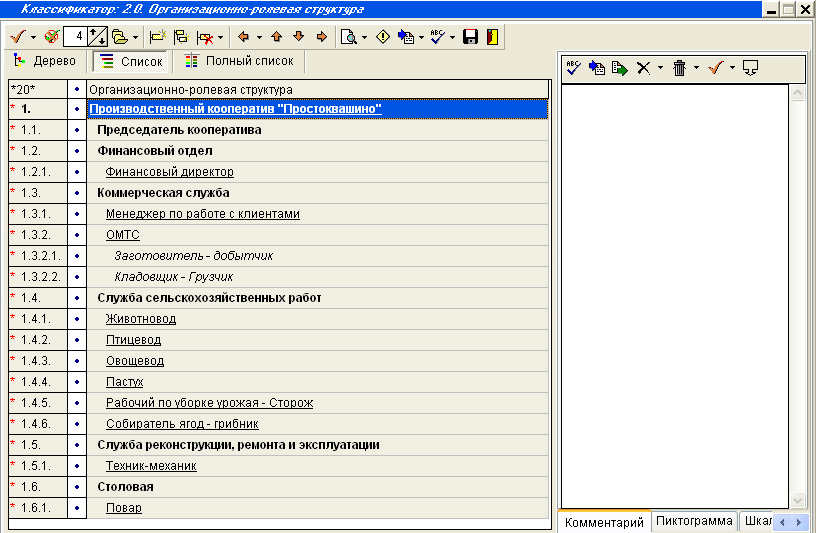Select the Председатель кооператива row
This screenshot has width=816, height=533.
317,130
